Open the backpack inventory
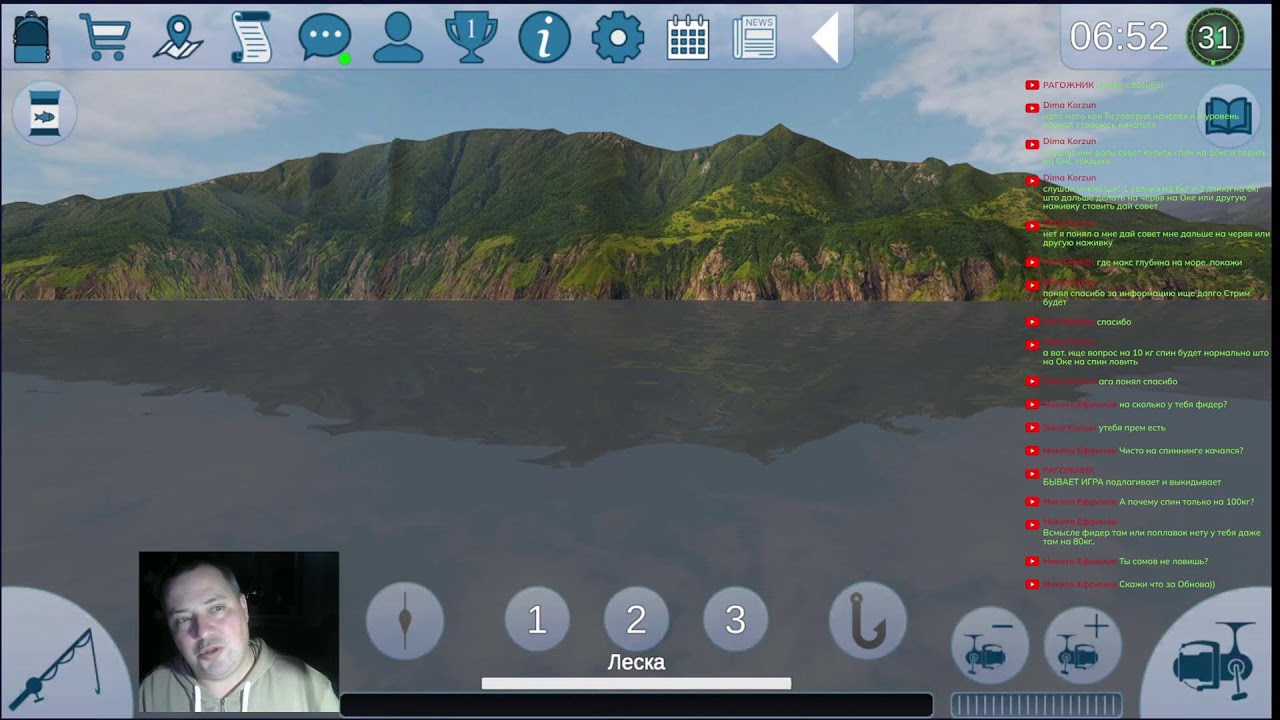This screenshot has height=720, width=1280. pos(31,38)
